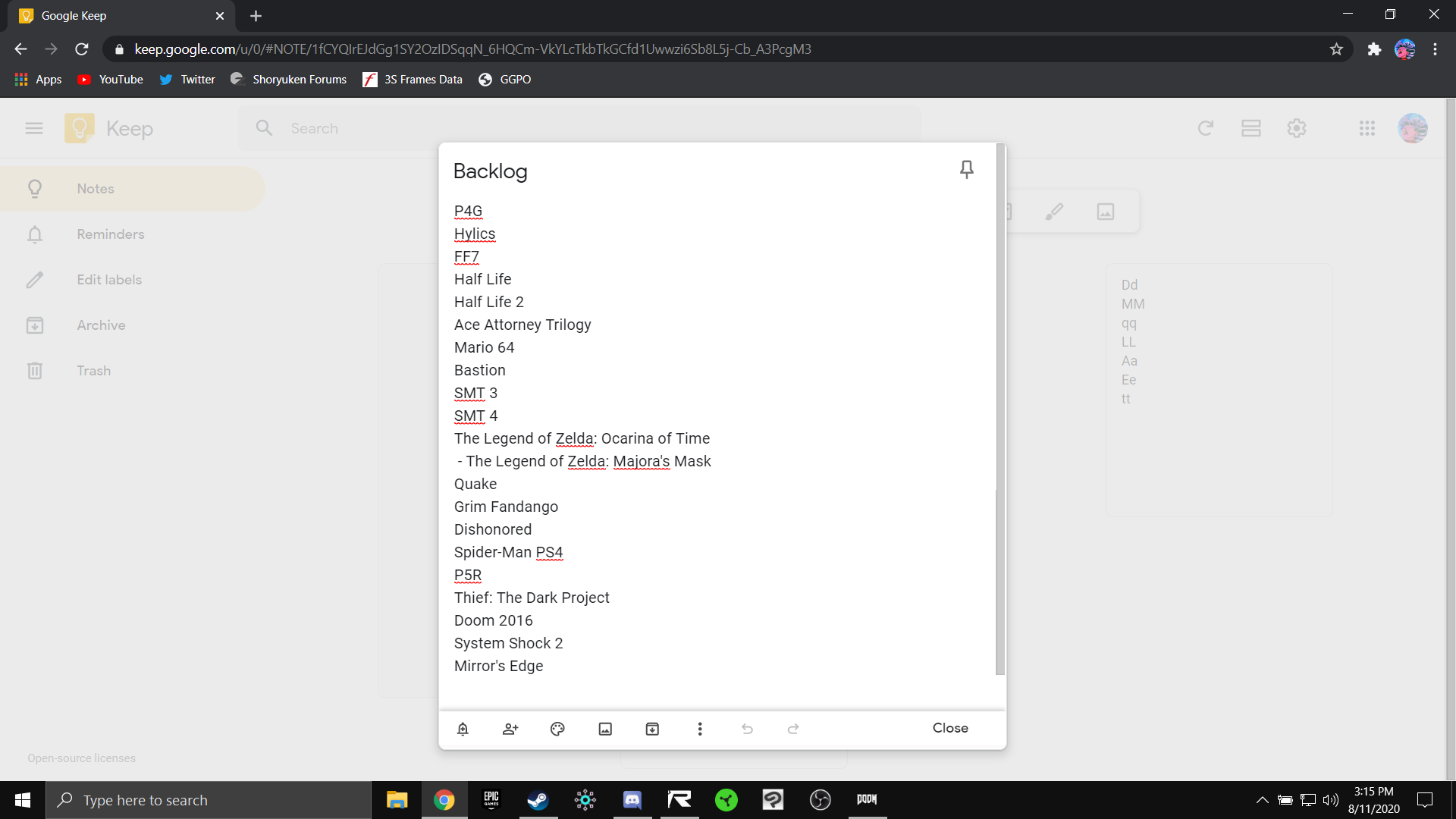The width and height of the screenshot is (1456, 819).
Task: Open Steam from the taskbar
Action: pos(538,800)
